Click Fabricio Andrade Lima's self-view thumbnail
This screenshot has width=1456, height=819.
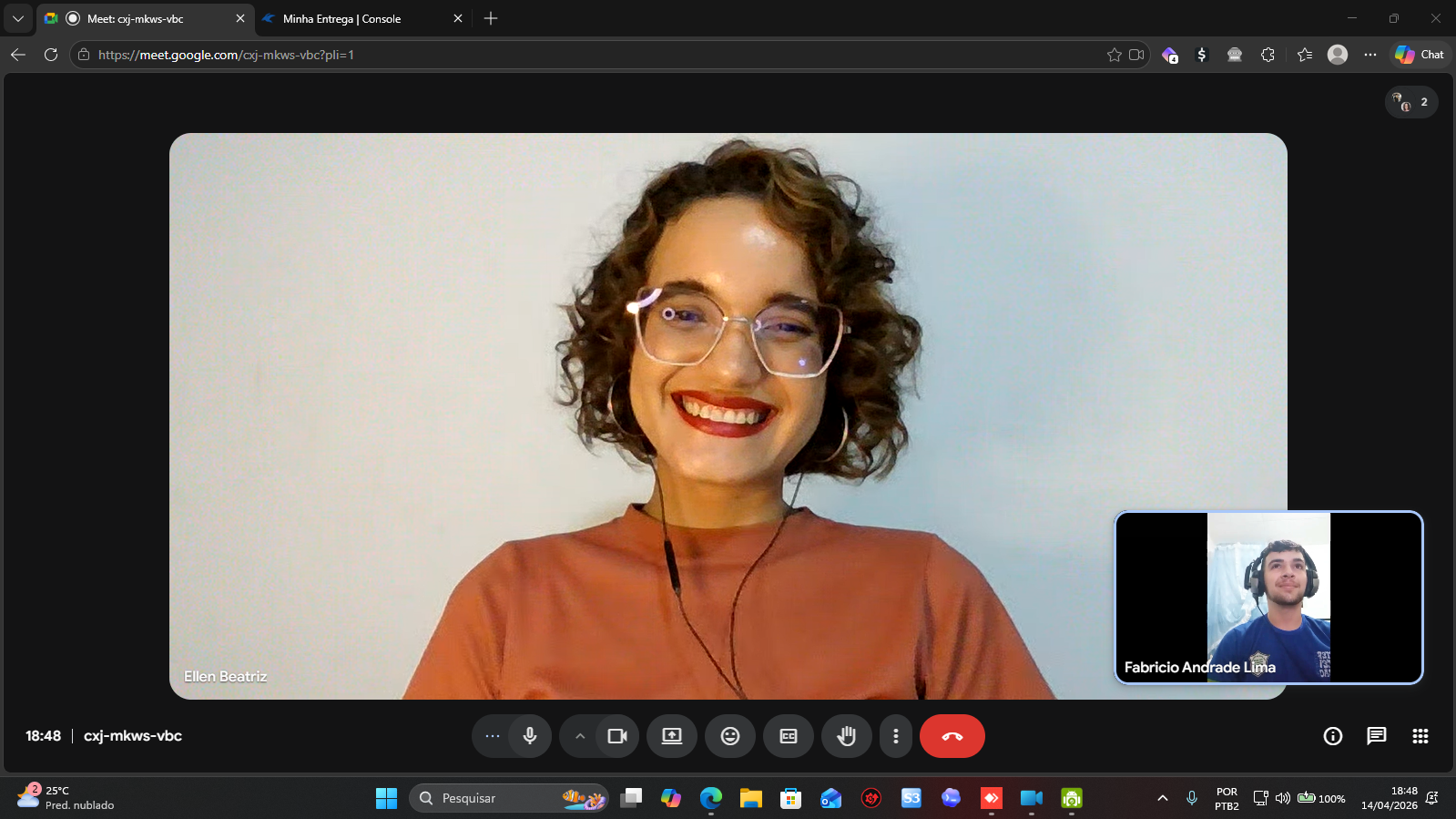(x=1268, y=597)
